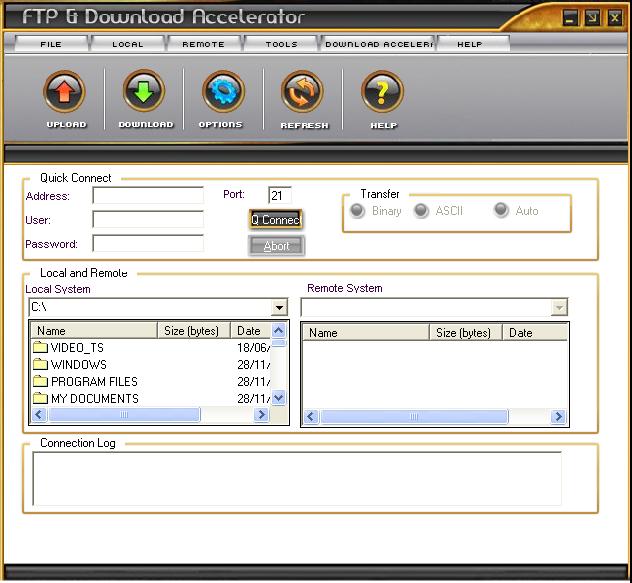This screenshot has height=583, width=632.
Task: Click the Port field showing 21
Action: point(280,196)
